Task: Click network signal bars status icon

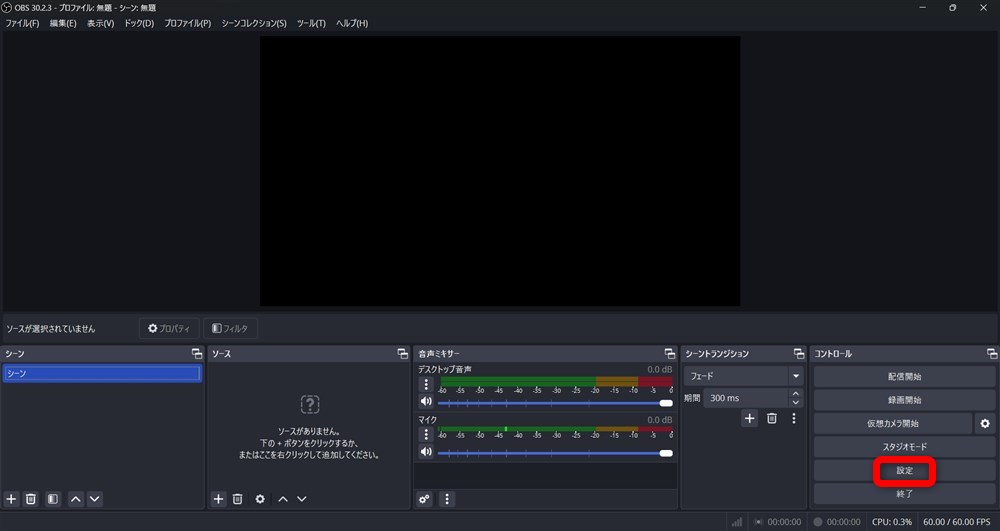Action: point(737,521)
